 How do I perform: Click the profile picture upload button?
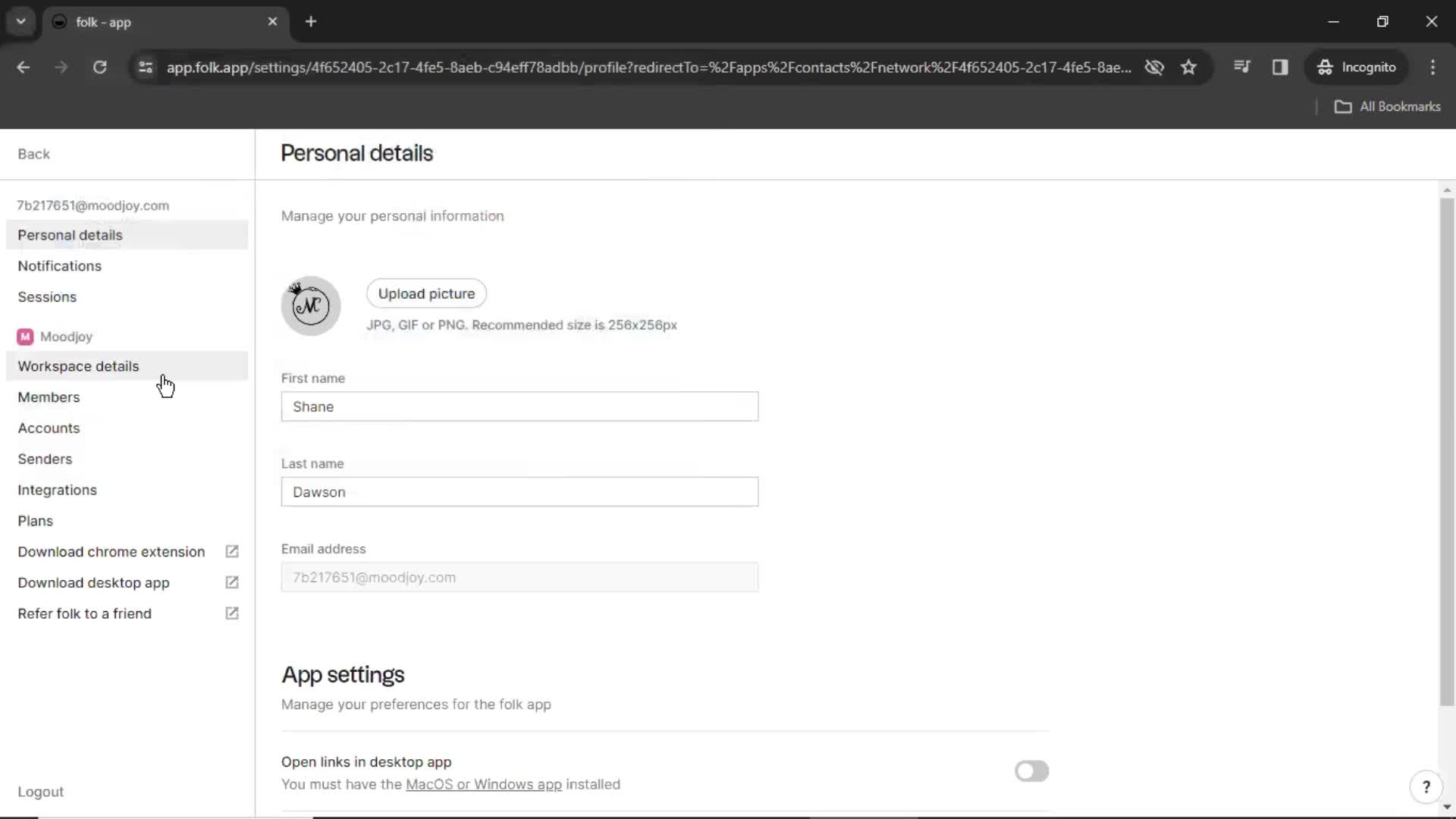[426, 293]
